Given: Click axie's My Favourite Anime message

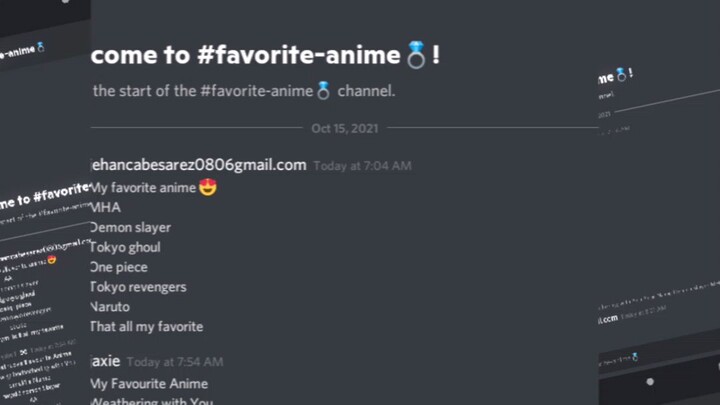Looking at the screenshot, I should click(149, 384).
